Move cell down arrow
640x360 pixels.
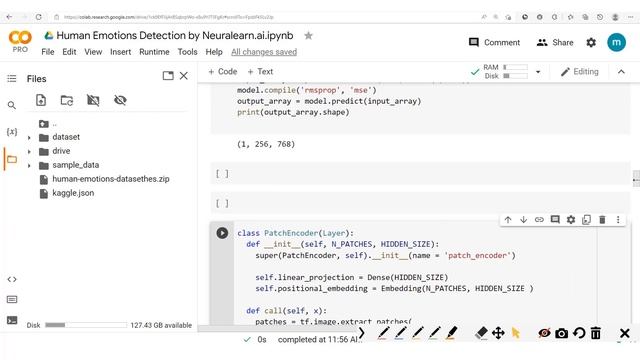coord(523,220)
